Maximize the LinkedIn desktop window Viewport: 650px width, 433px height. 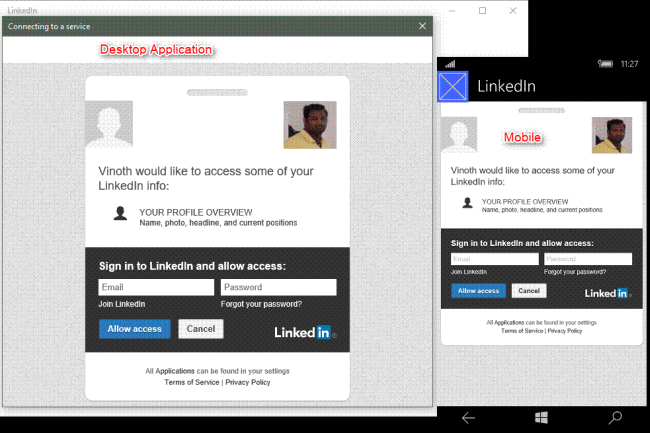[483, 11]
